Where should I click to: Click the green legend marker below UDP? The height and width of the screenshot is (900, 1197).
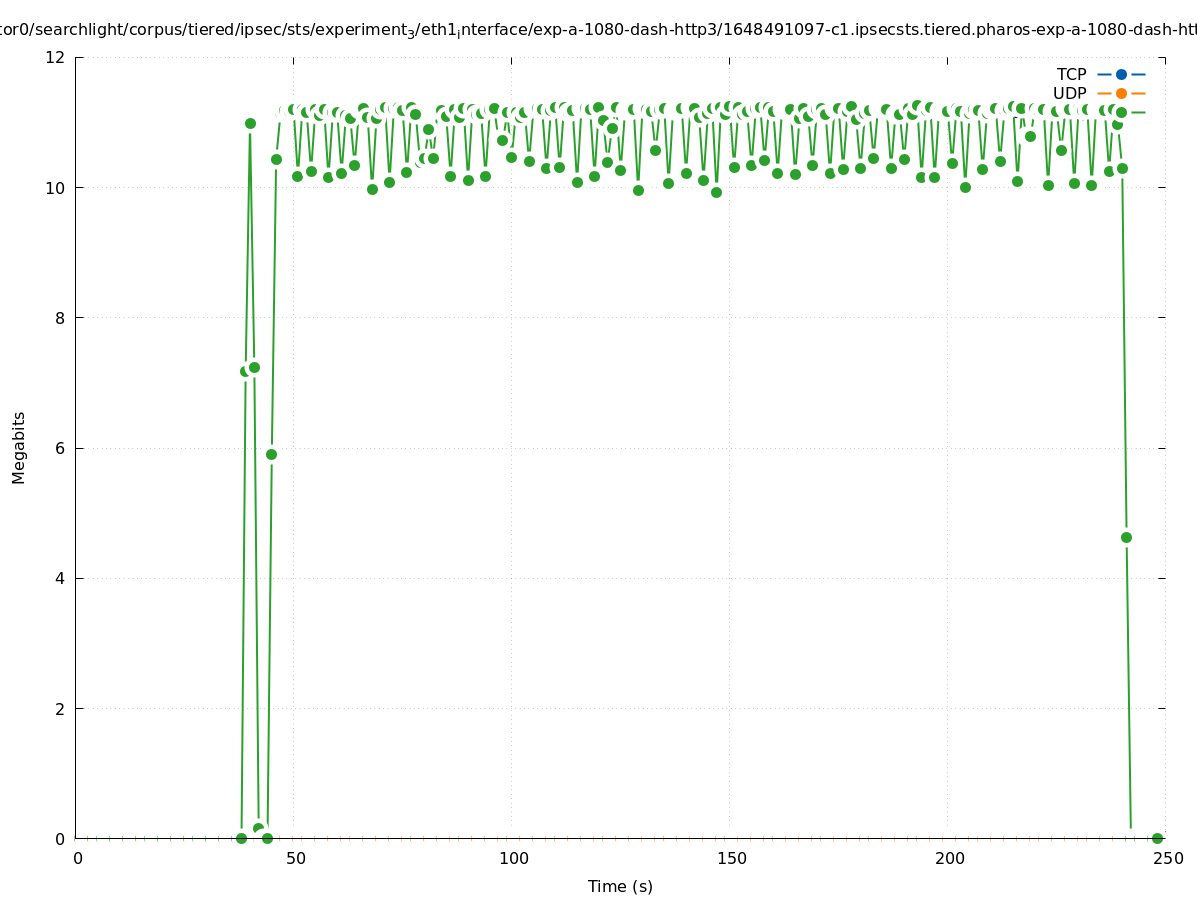(1121, 112)
